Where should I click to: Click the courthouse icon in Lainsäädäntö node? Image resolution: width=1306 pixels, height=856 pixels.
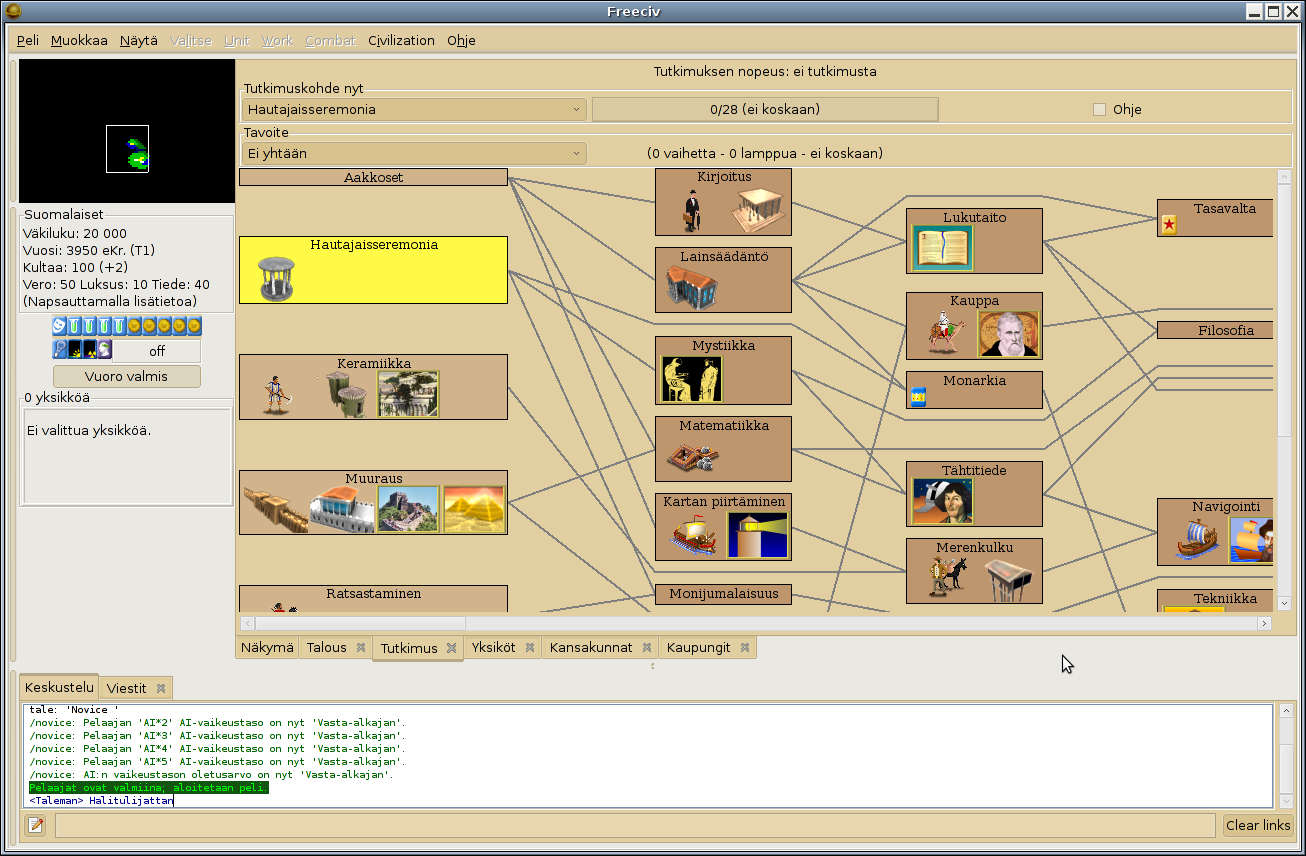[x=695, y=288]
